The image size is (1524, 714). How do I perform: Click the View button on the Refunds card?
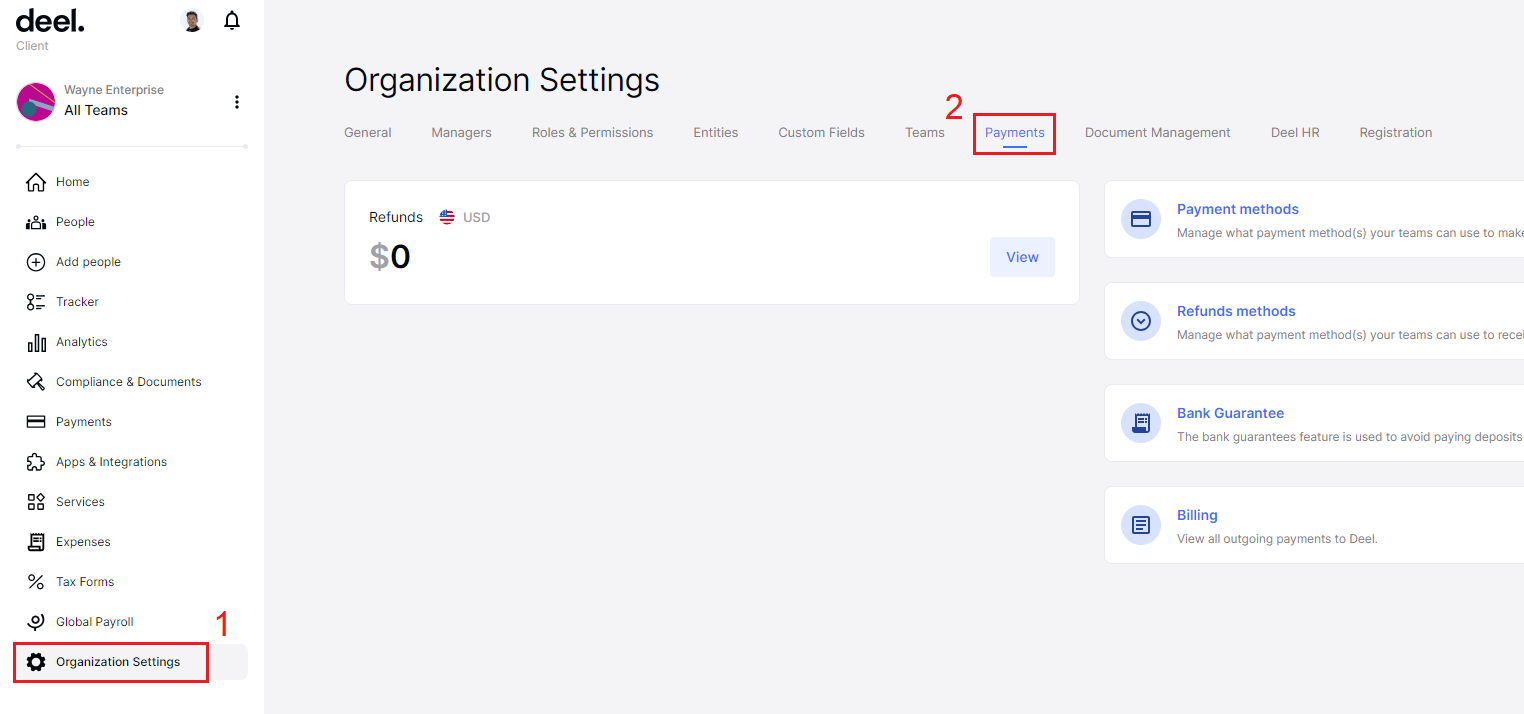click(x=1022, y=257)
